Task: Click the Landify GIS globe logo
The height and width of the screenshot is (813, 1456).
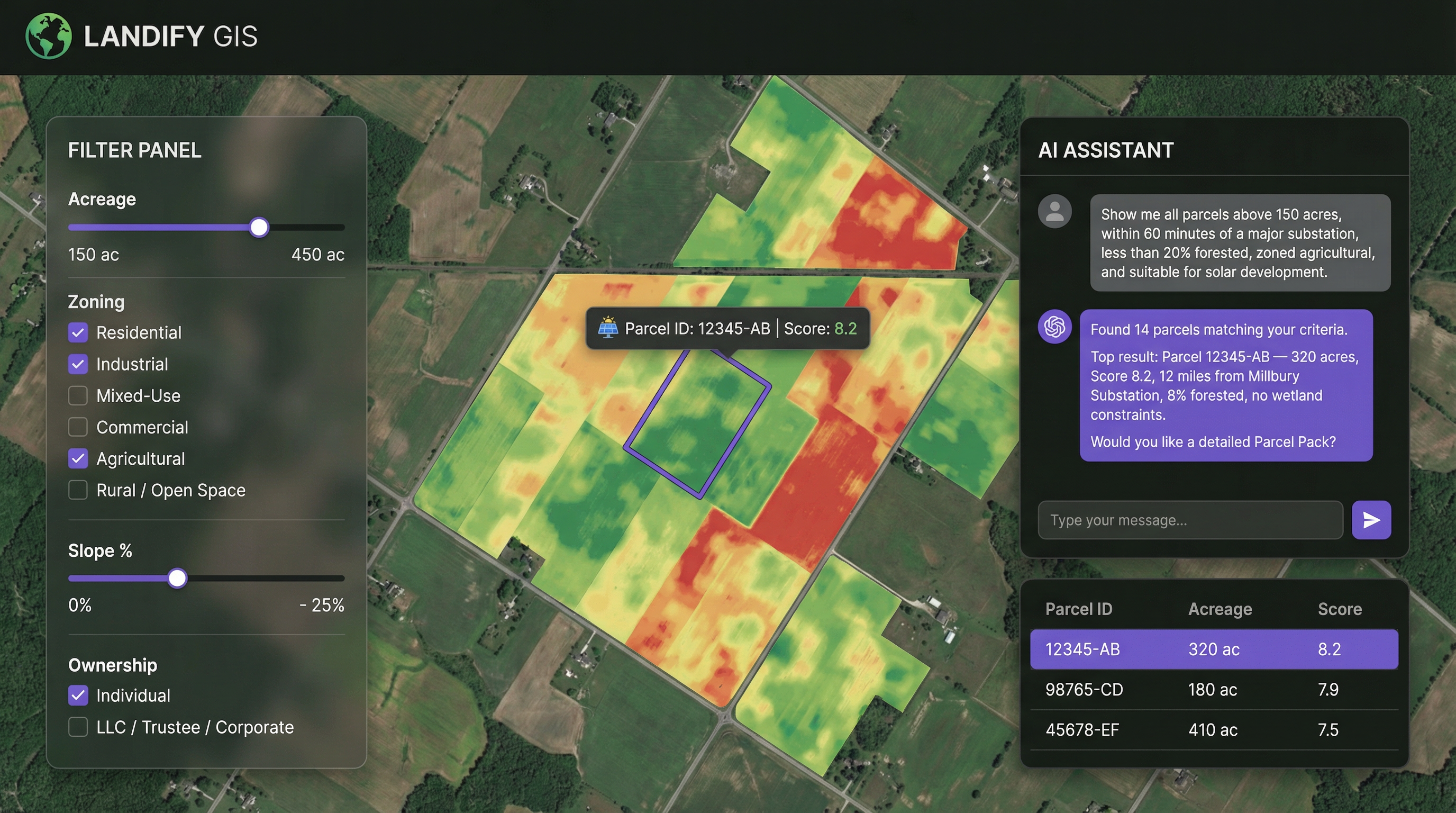Action: [49, 36]
